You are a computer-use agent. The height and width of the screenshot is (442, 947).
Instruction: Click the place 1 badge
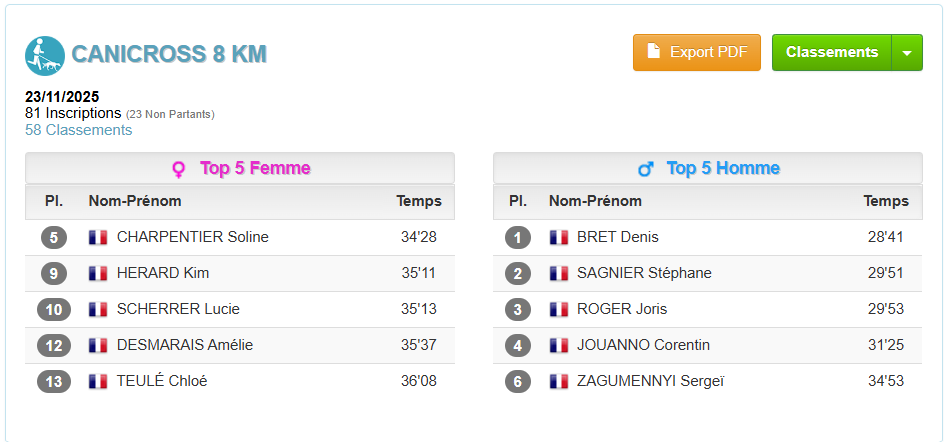pyautogui.click(x=517, y=237)
